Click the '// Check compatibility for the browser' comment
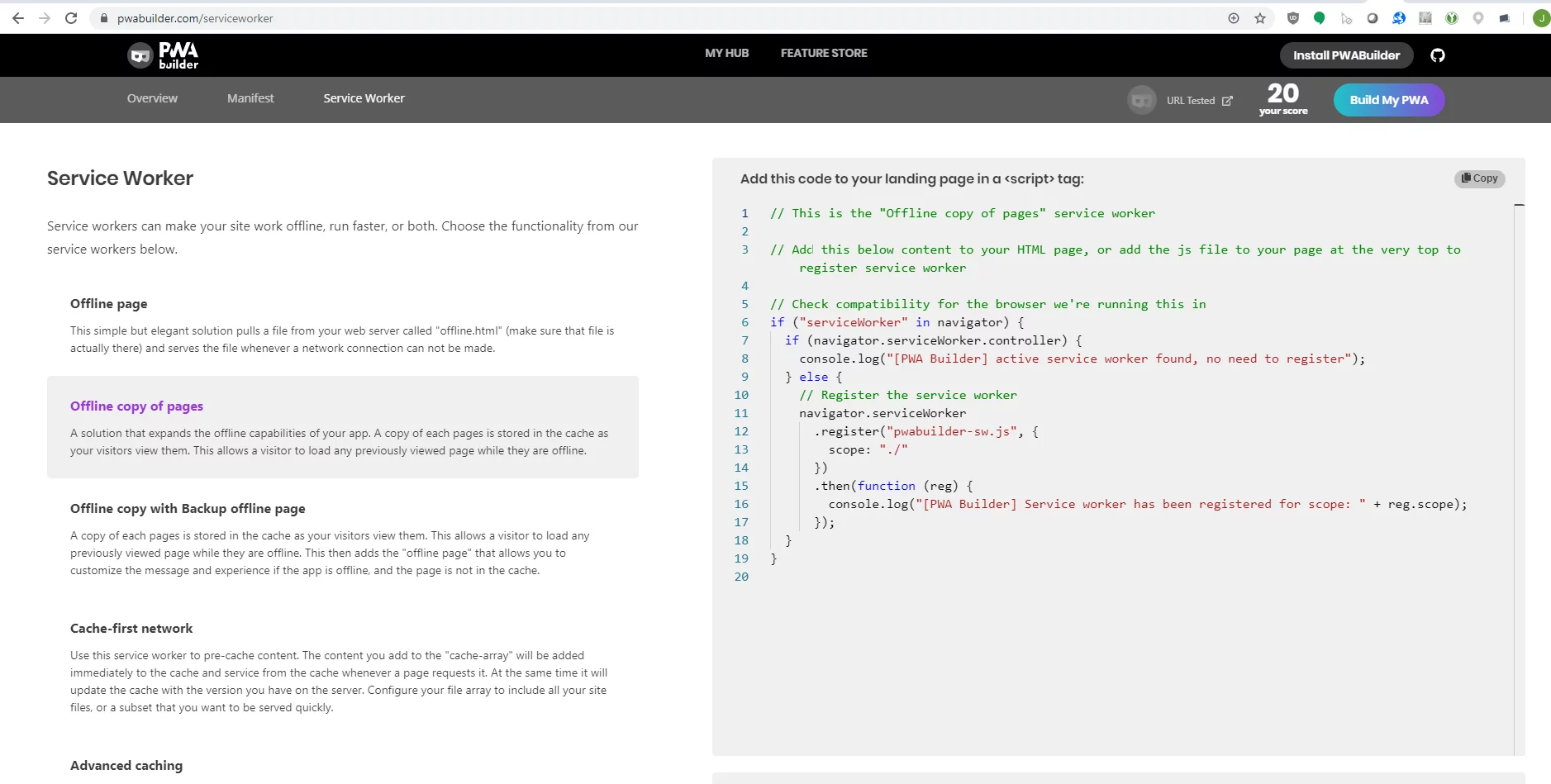Screen dimensions: 1551x784 (988, 304)
